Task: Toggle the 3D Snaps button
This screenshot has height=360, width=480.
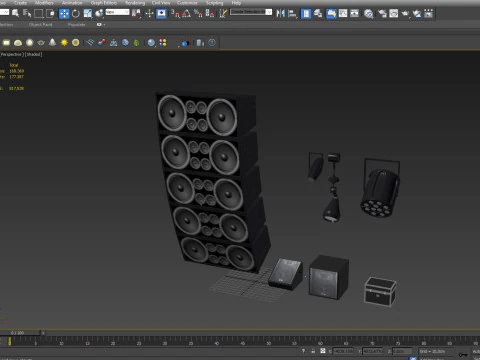Action: pyautogui.click(x=175, y=13)
